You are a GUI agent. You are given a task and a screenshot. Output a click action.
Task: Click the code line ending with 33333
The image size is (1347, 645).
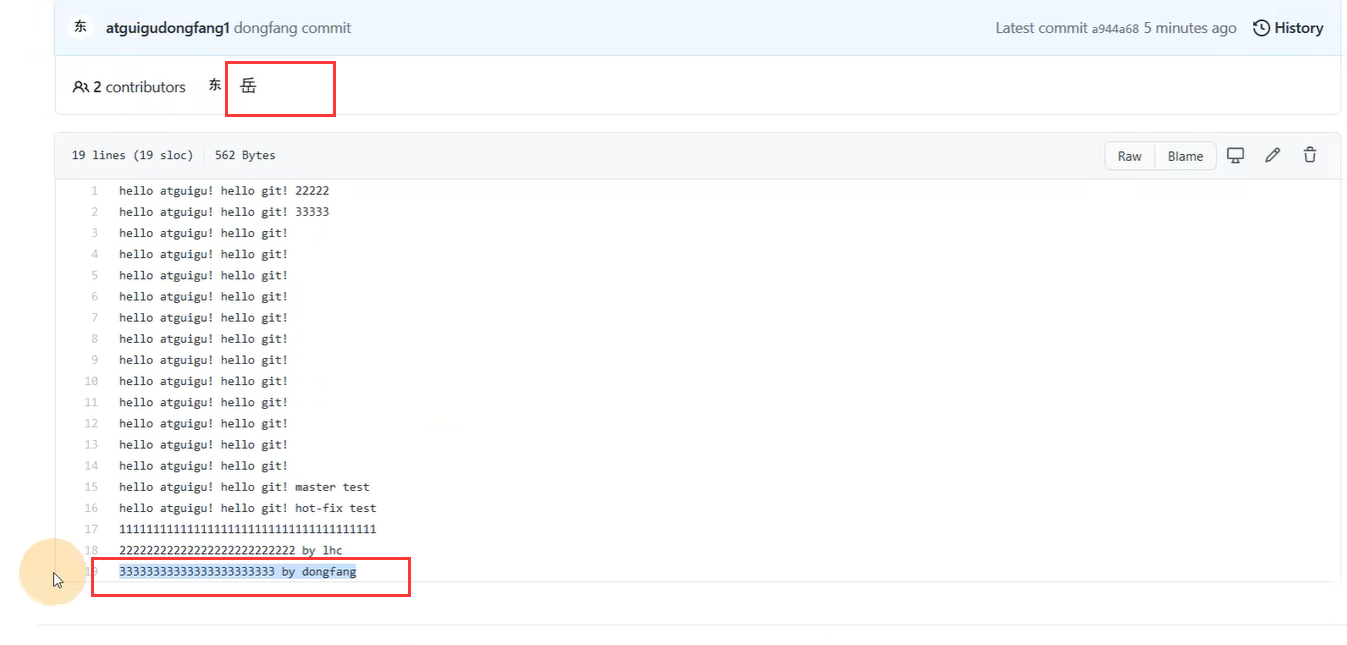click(x=224, y=211)
